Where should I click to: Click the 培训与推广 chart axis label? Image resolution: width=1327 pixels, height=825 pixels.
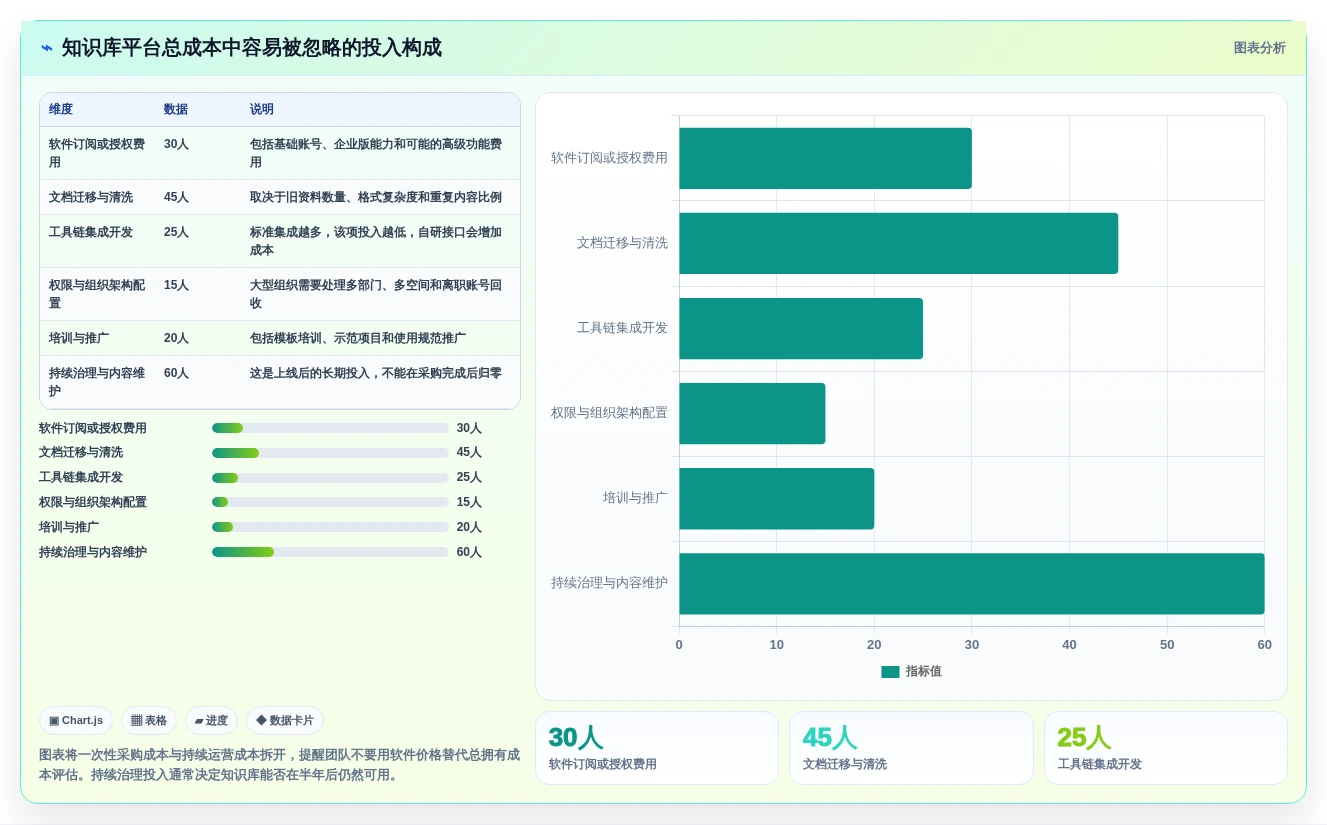tap(635, 498)
